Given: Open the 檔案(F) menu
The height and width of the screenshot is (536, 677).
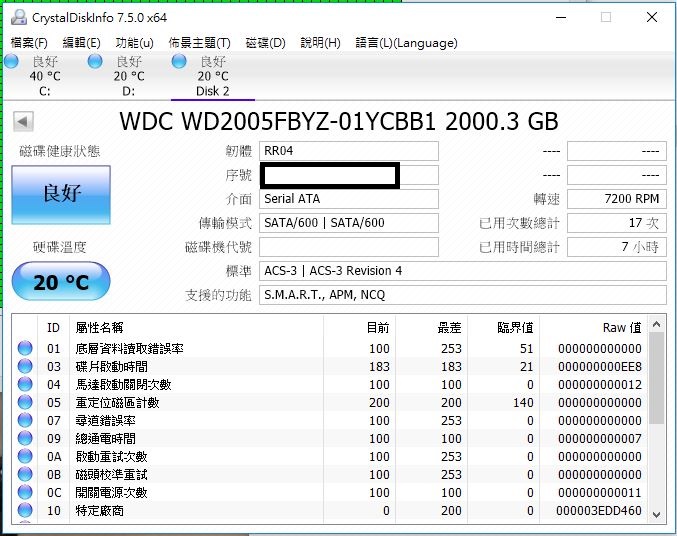Looking at the screenshot, I should pyautogui.click(x=29, y=43).
